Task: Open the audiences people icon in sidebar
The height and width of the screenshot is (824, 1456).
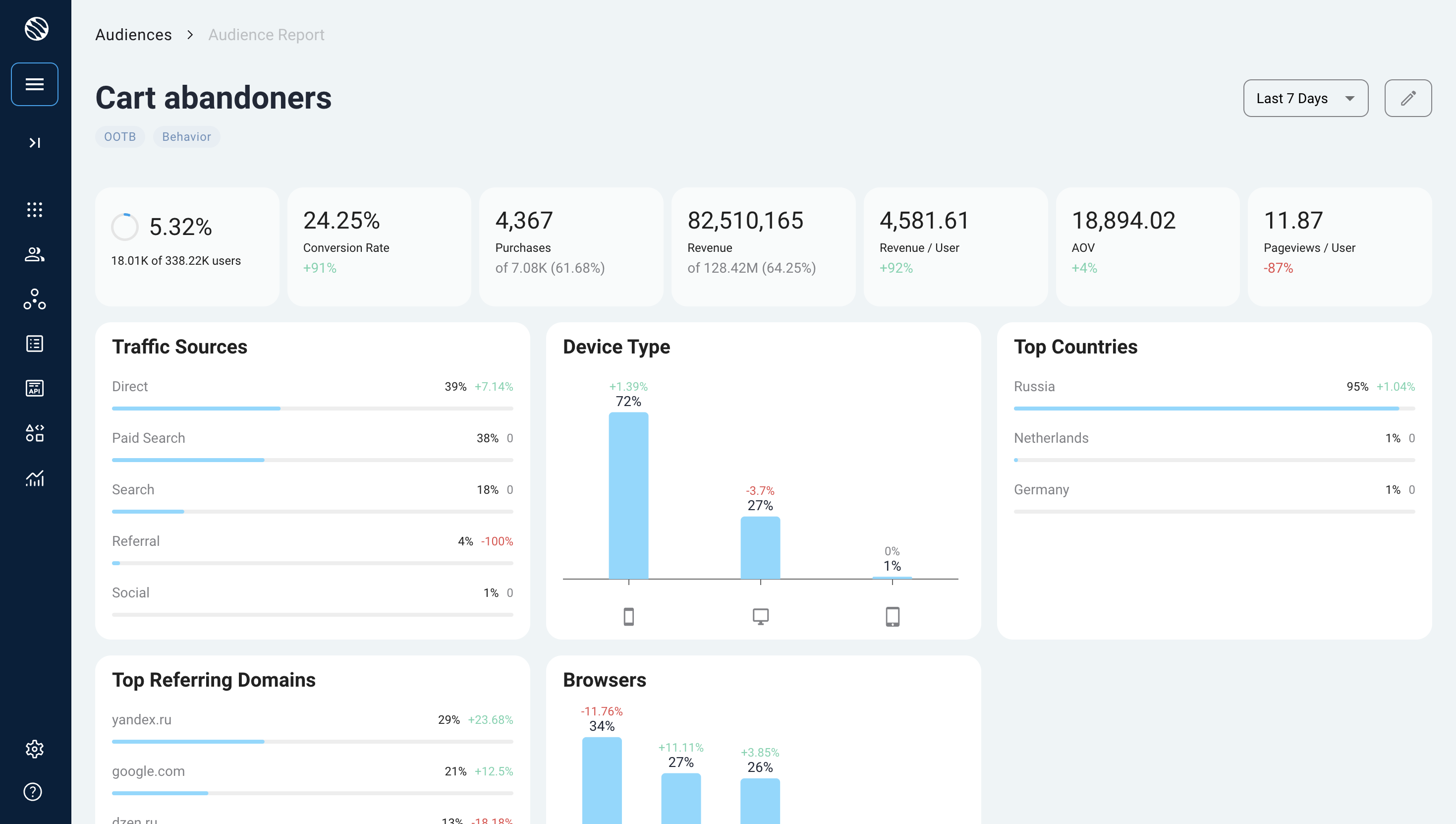Action: [x=35, y=254]
